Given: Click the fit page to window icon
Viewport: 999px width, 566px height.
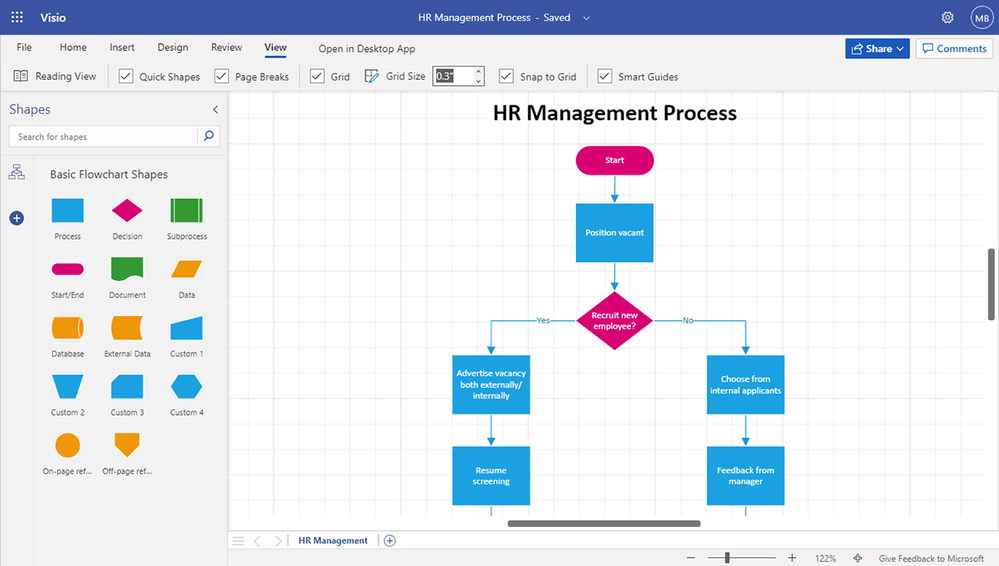Looking at the screenshot, I should (x=858, y=558).
